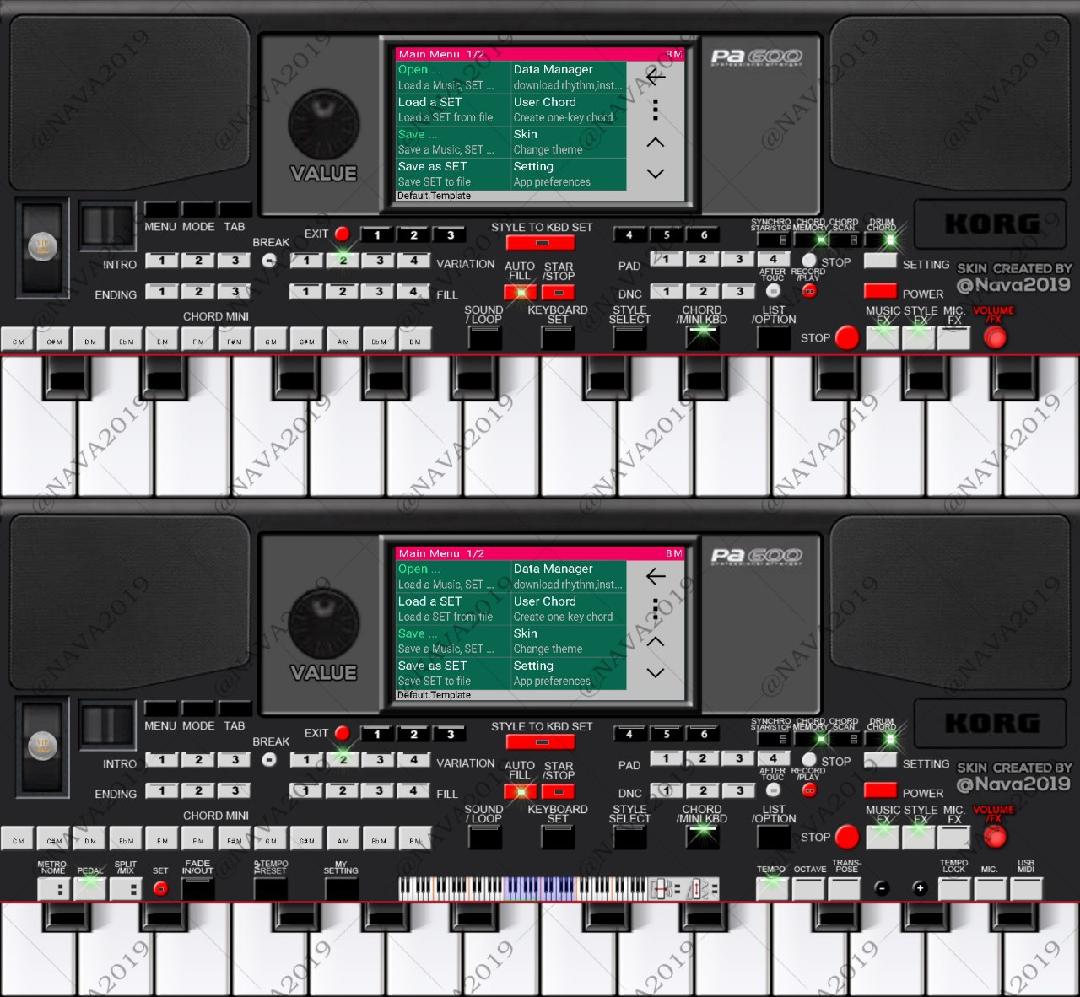Toggle the METRONOME button
The height and width of the screenshot is (997, 1080).
[52, 888]
